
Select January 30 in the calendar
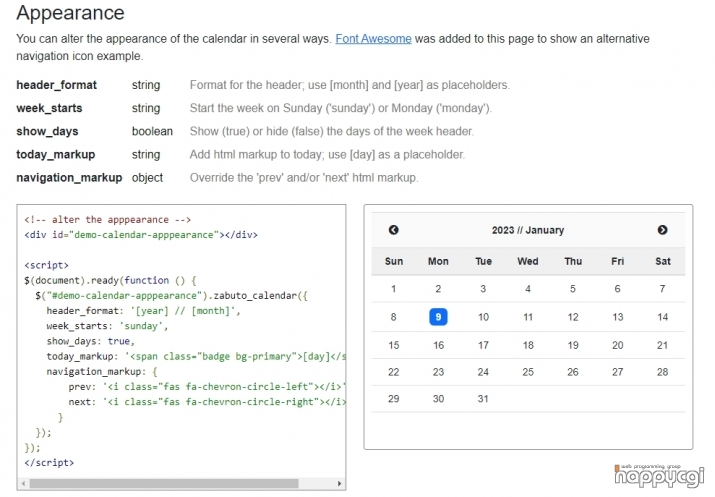438,399
